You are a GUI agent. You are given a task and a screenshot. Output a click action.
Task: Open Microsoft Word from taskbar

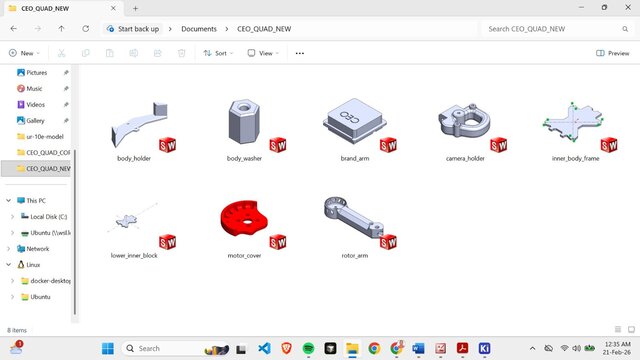click(418, 349)
